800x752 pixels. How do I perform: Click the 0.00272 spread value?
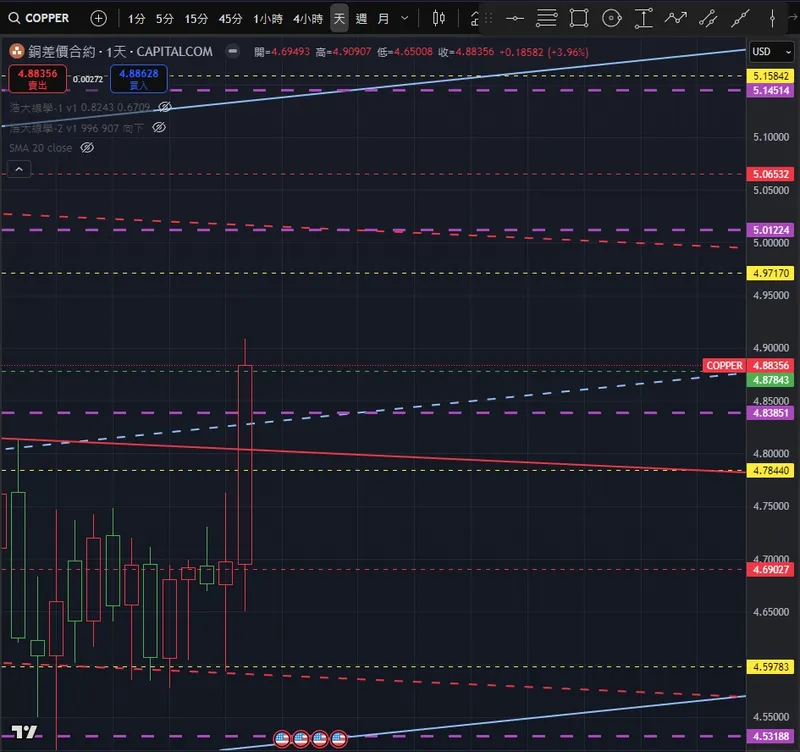click(x=88, y=79)
